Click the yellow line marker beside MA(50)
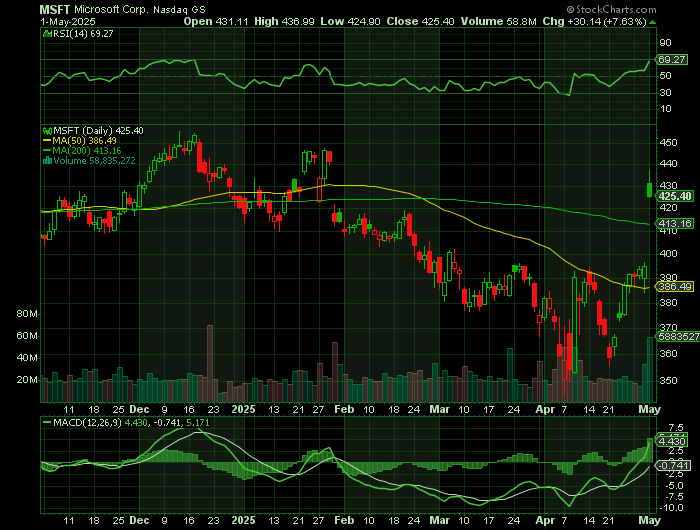Screen dimensions: 700x530 [47, 141]
